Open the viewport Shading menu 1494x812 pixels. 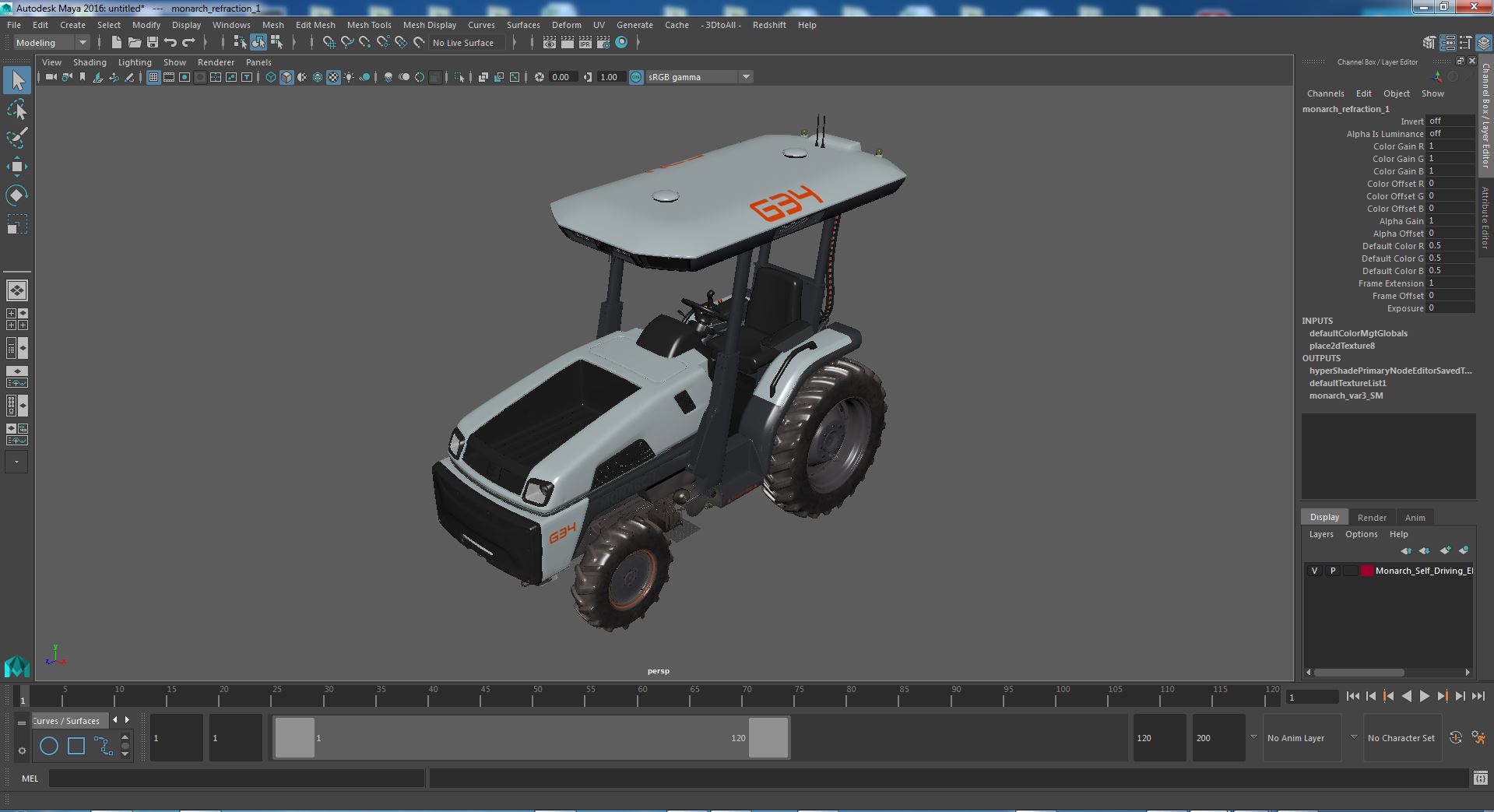point(90,62)
